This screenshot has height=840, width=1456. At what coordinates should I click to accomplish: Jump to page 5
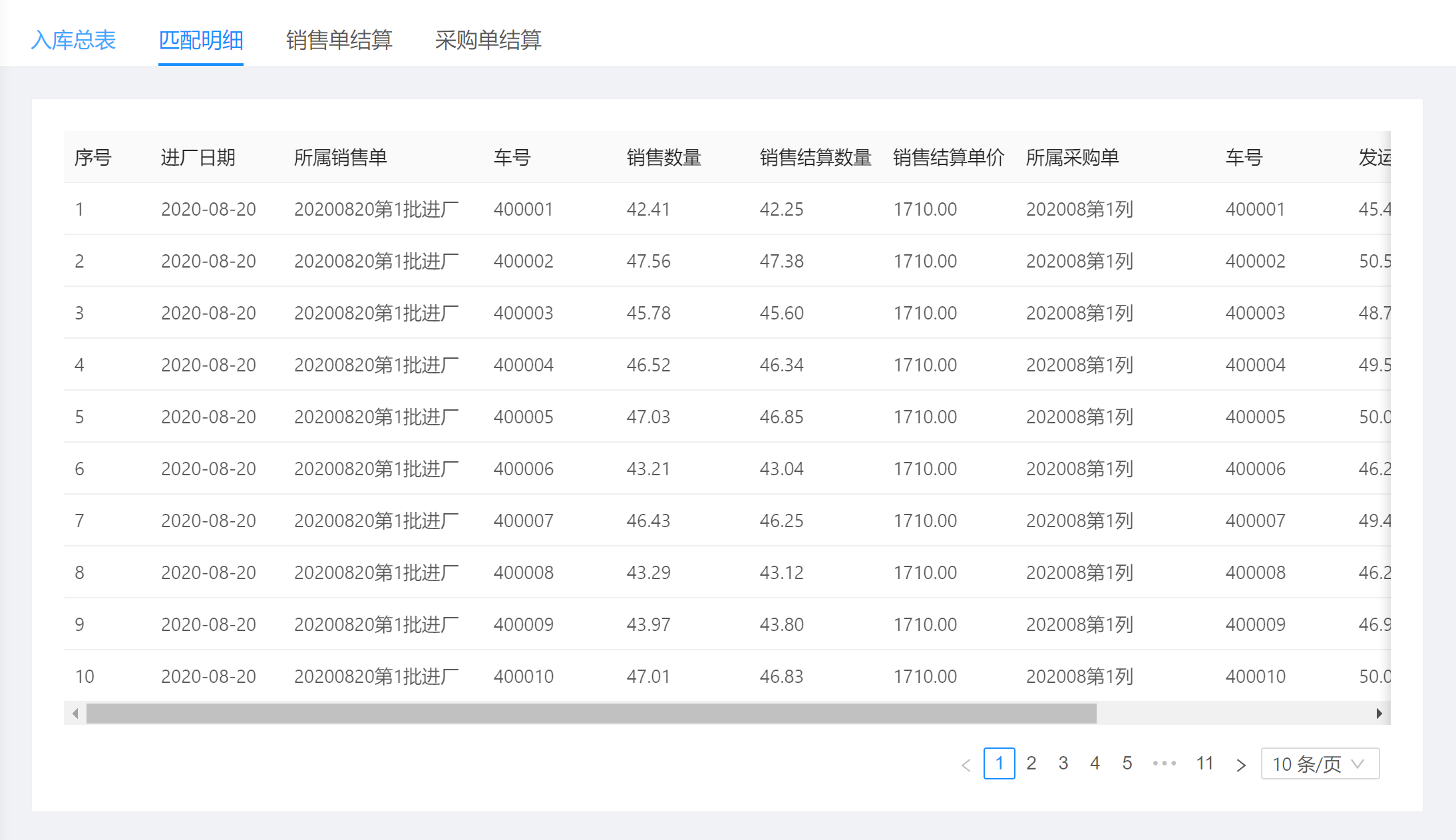pyautogui.click(x=1127, y=763)
